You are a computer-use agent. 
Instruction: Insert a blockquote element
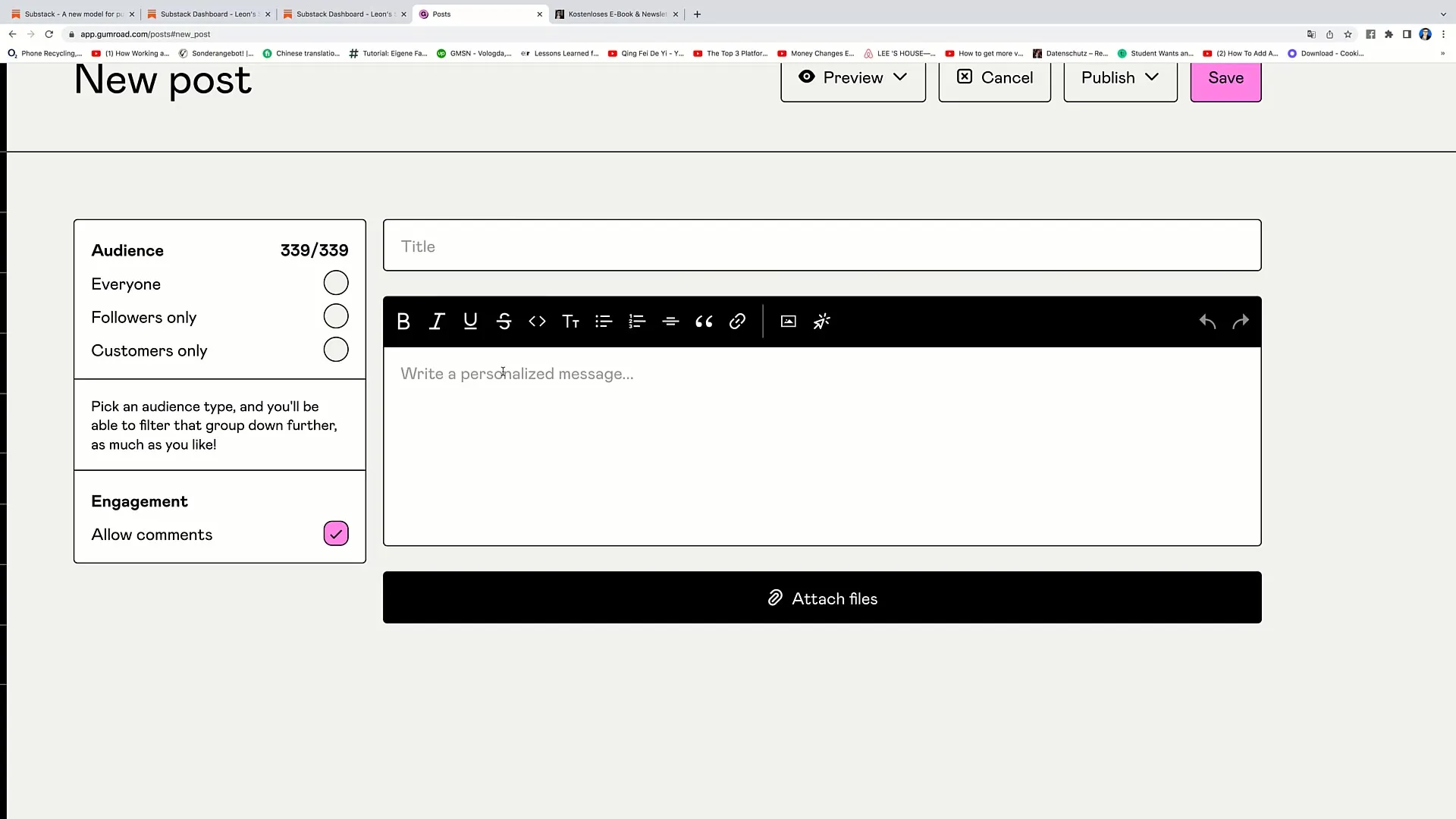click(704, 321)
